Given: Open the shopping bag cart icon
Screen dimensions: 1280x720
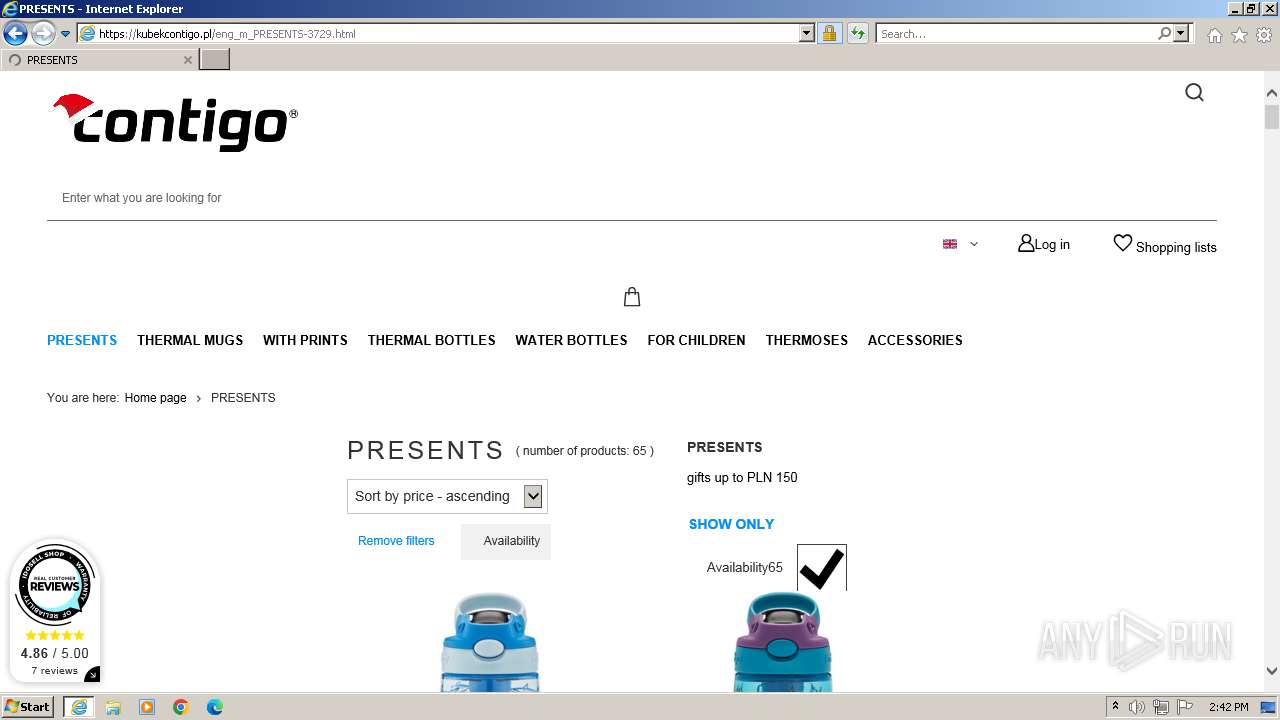Looking at the screenshot, I should point(632,297).
